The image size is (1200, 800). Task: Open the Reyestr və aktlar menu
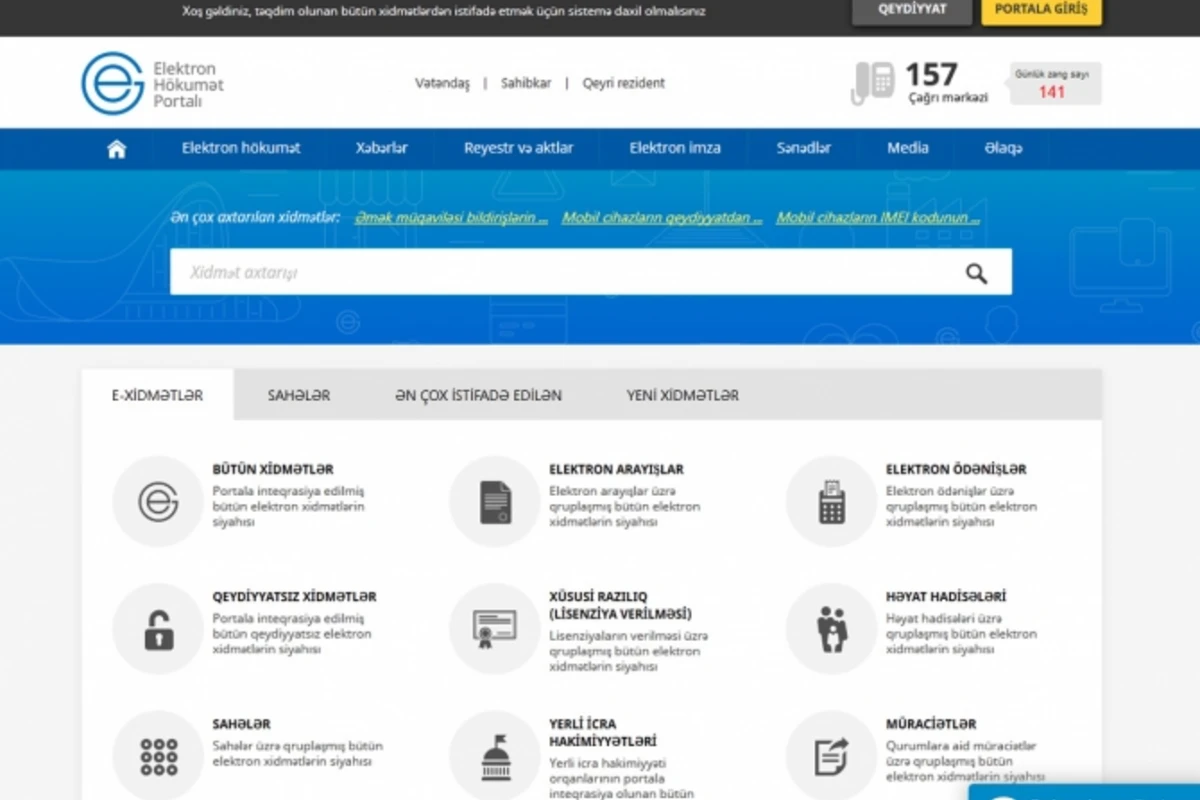tap(518, 148)
